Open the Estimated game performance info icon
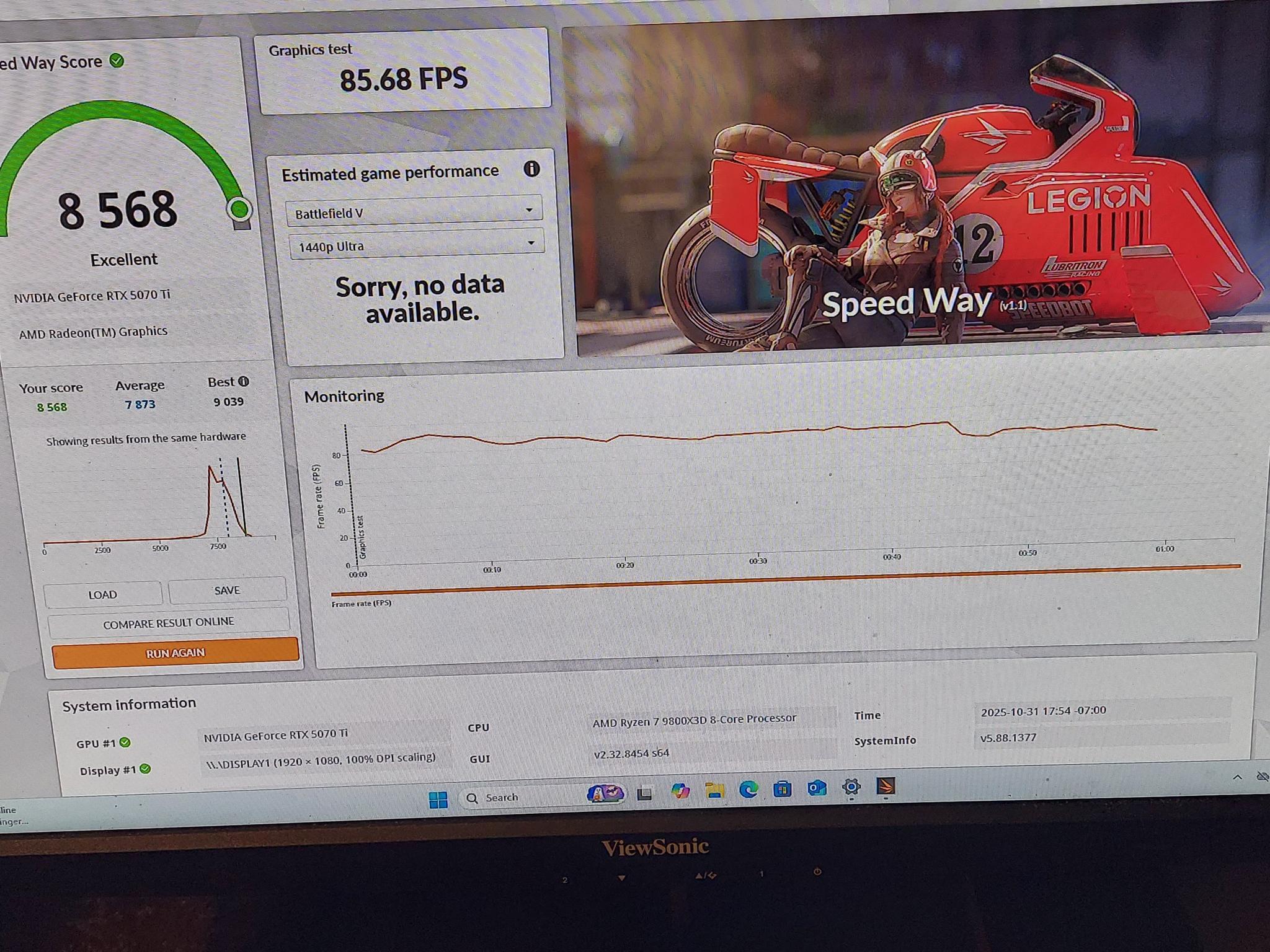Image resolution: width=1270 pixels, height=952 pixels. [531, 169]
